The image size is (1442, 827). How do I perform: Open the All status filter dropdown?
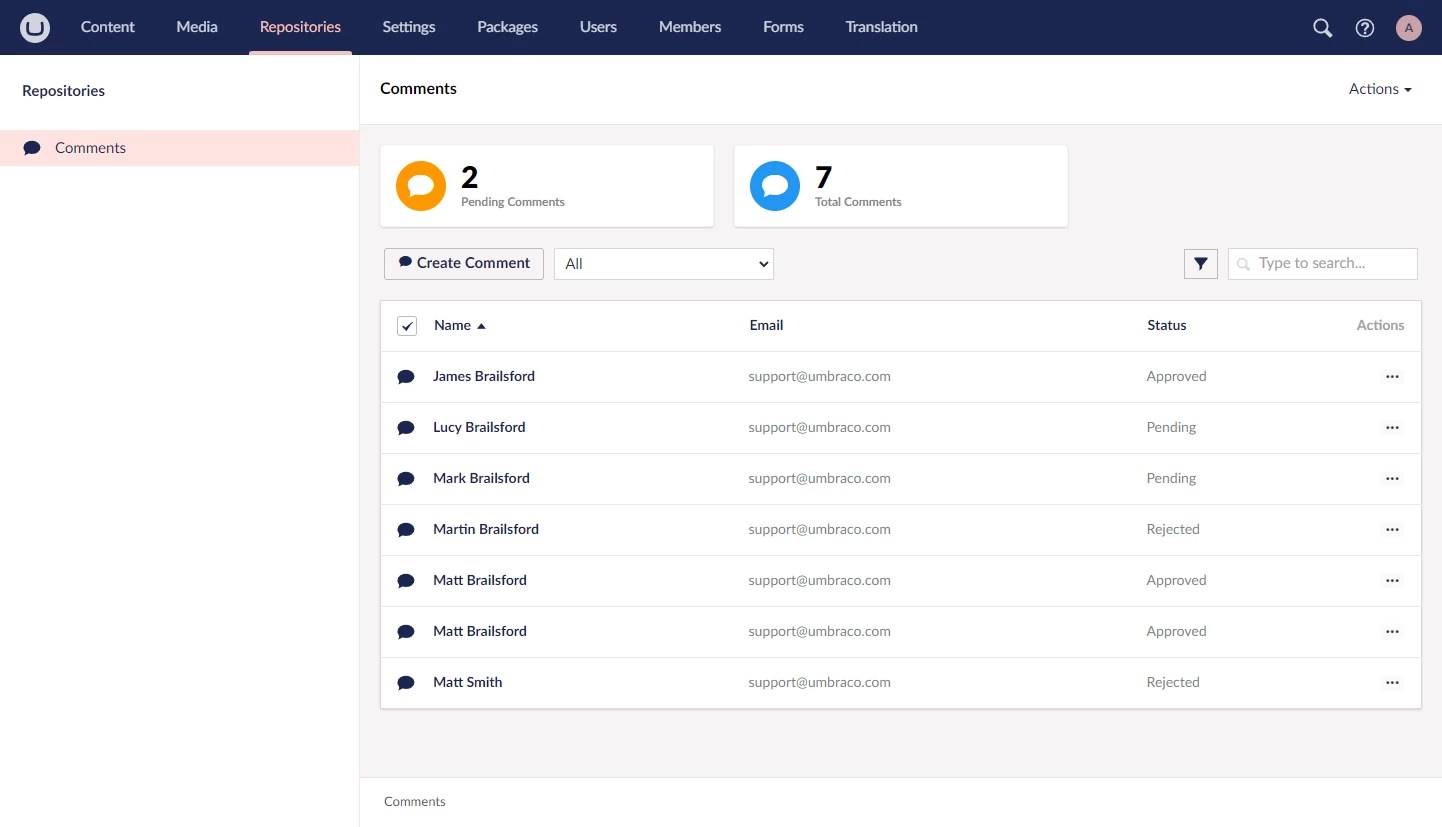663,263
